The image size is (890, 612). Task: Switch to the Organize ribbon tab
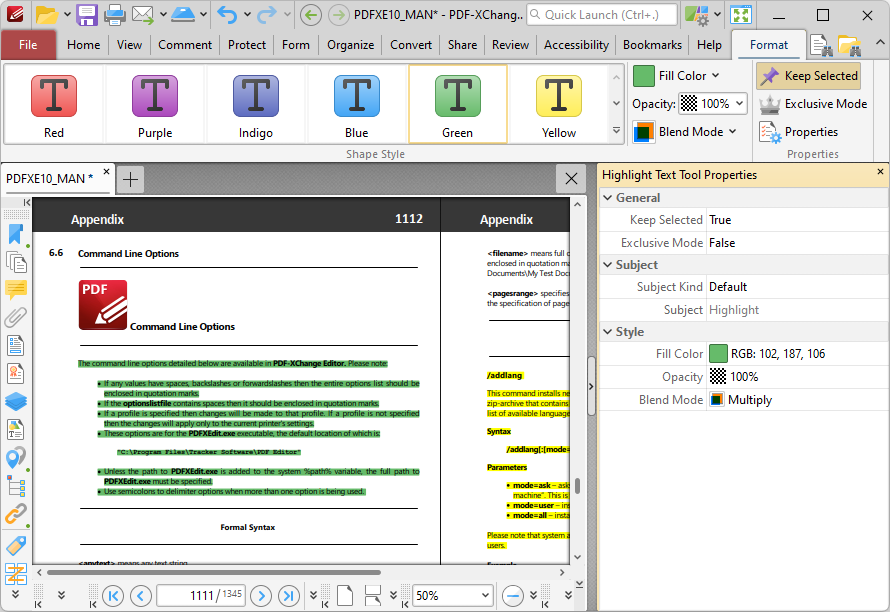pyautogui.click(x=350, y=45)
